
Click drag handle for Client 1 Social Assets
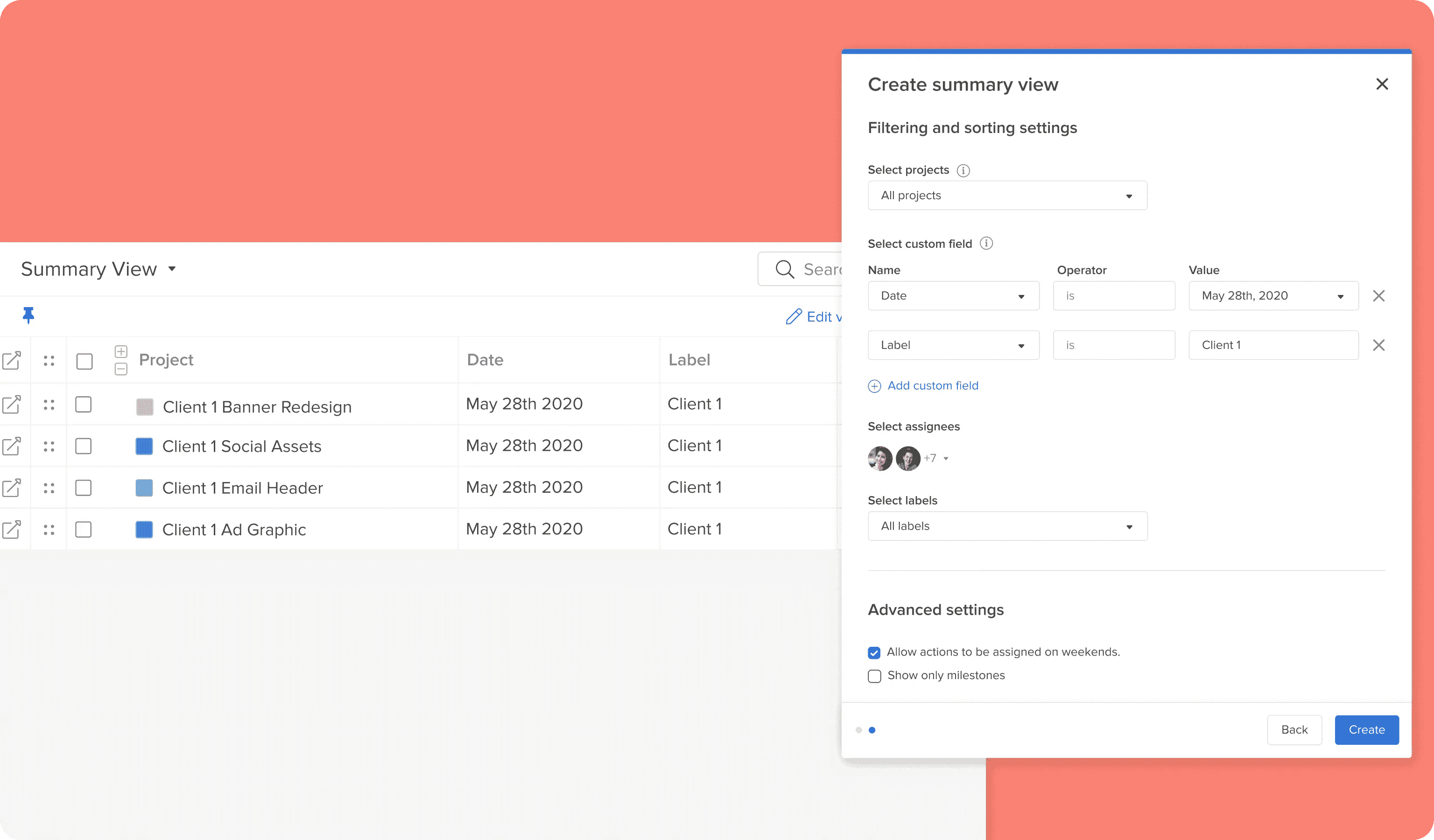(49, 447)
